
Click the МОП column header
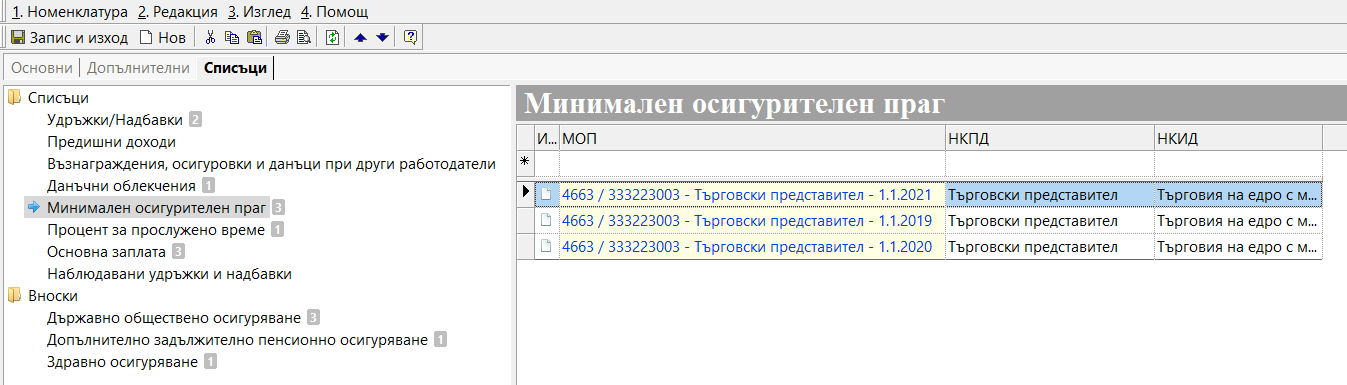[752, 138]
